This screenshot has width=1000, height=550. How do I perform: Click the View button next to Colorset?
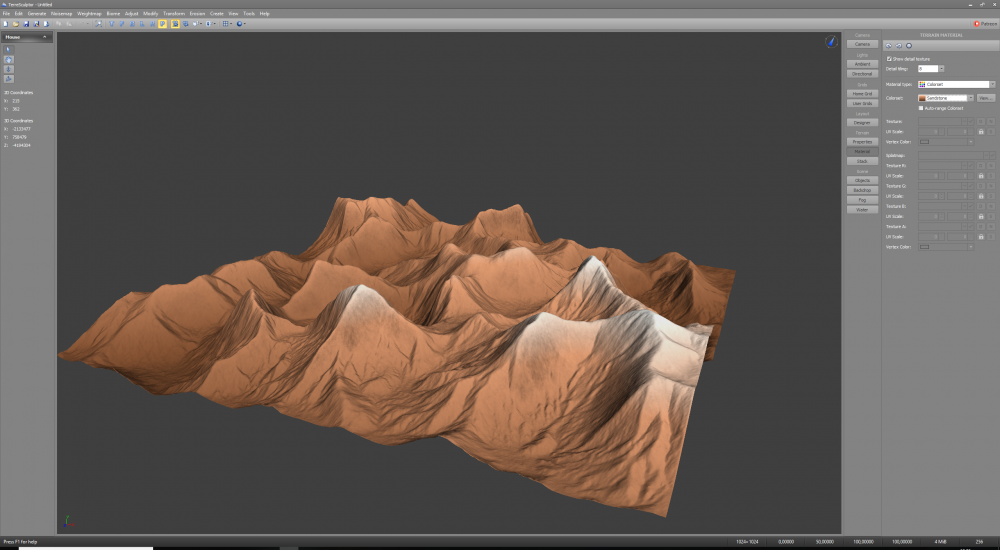(985, 98)
